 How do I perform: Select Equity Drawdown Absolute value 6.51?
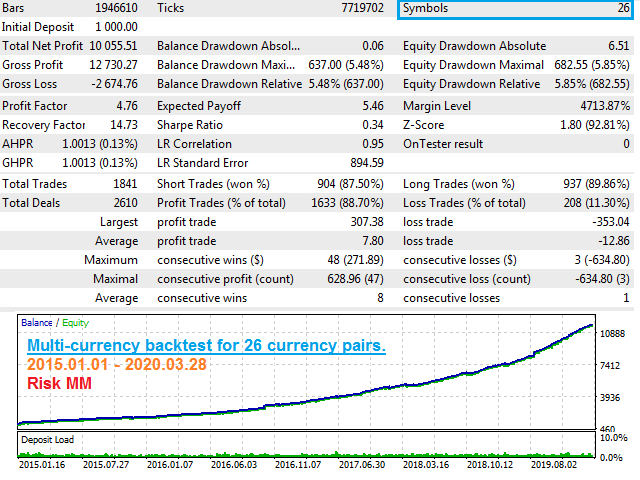[619, 46]
